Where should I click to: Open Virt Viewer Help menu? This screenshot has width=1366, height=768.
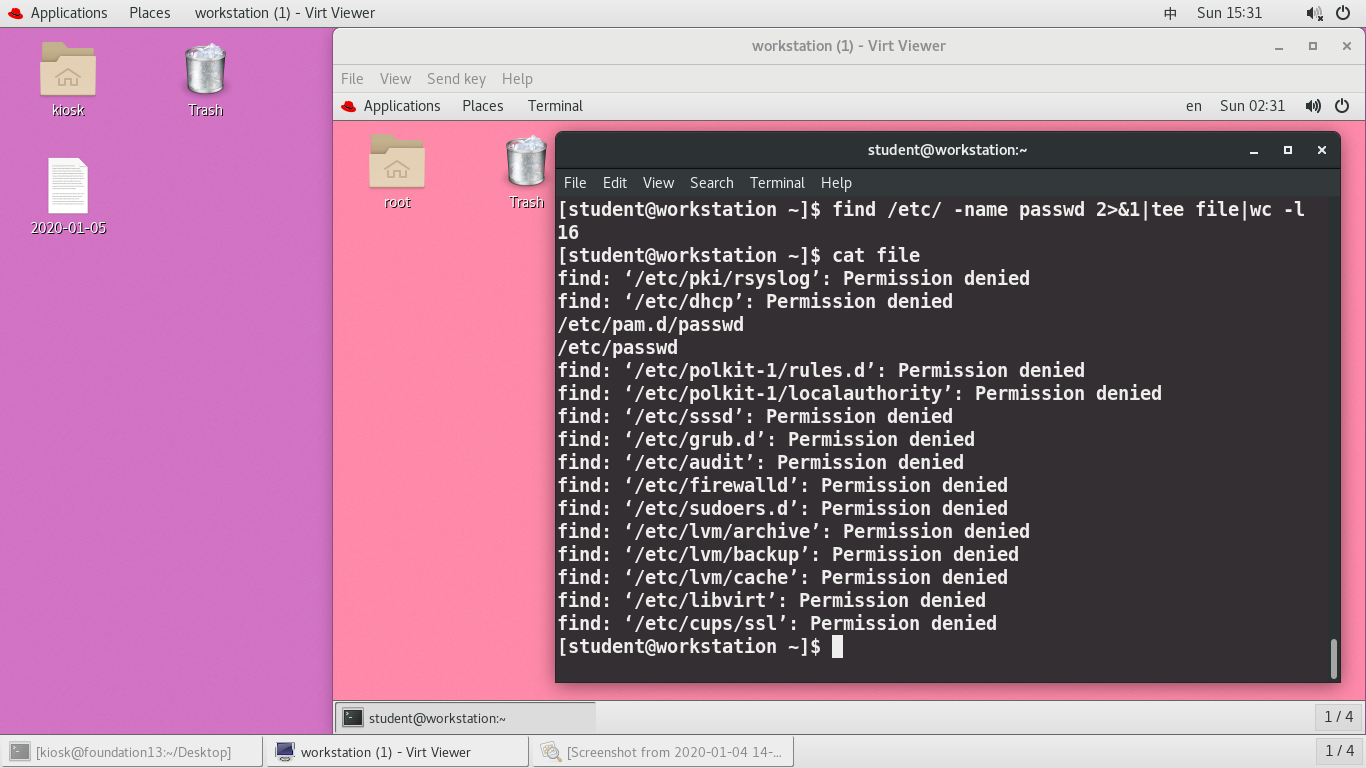click(517, 79)
